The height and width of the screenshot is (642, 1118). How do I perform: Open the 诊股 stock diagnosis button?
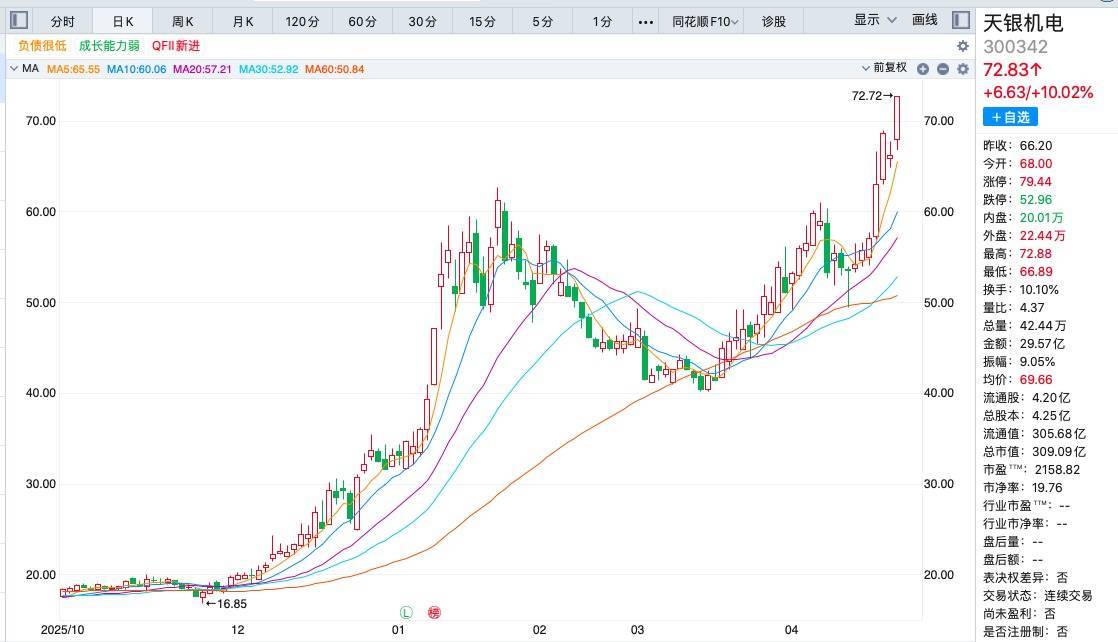click(773, 21)
